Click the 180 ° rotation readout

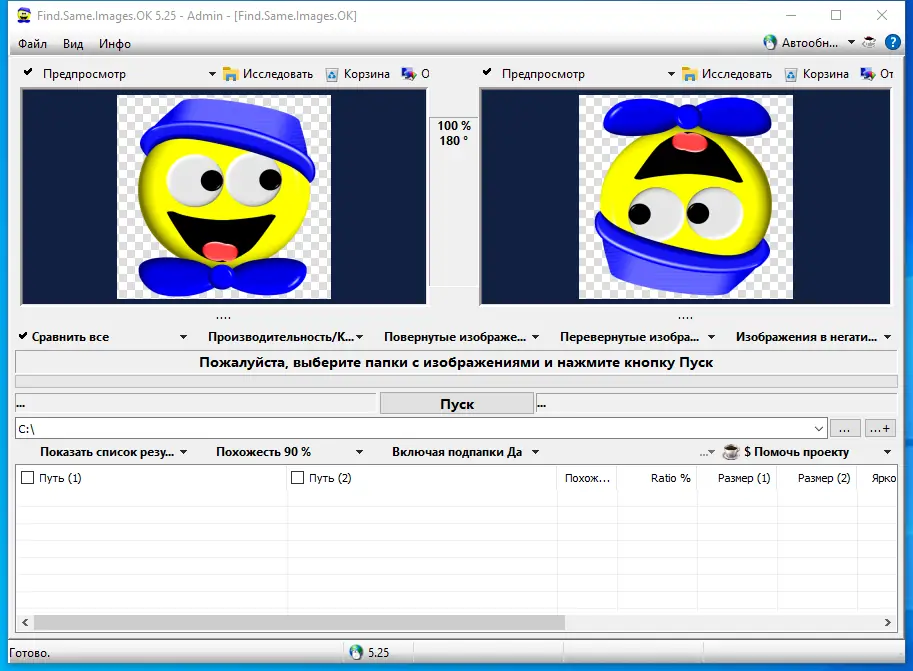tap(454, 141)
